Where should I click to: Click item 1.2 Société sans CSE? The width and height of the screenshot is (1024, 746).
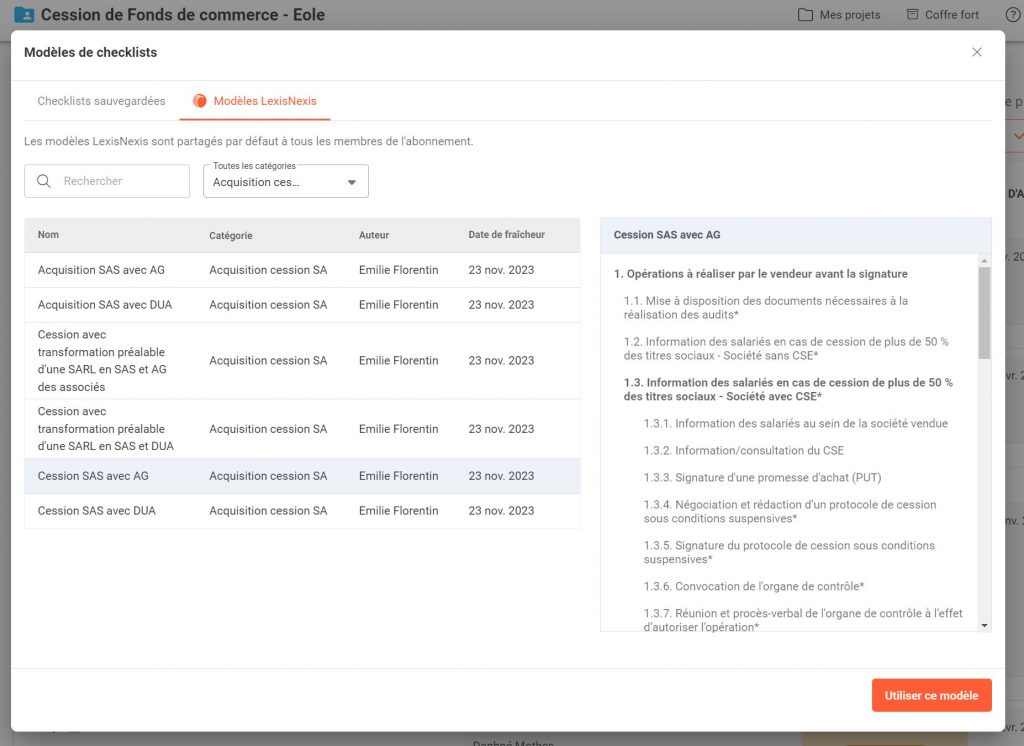tap(786, 349)
